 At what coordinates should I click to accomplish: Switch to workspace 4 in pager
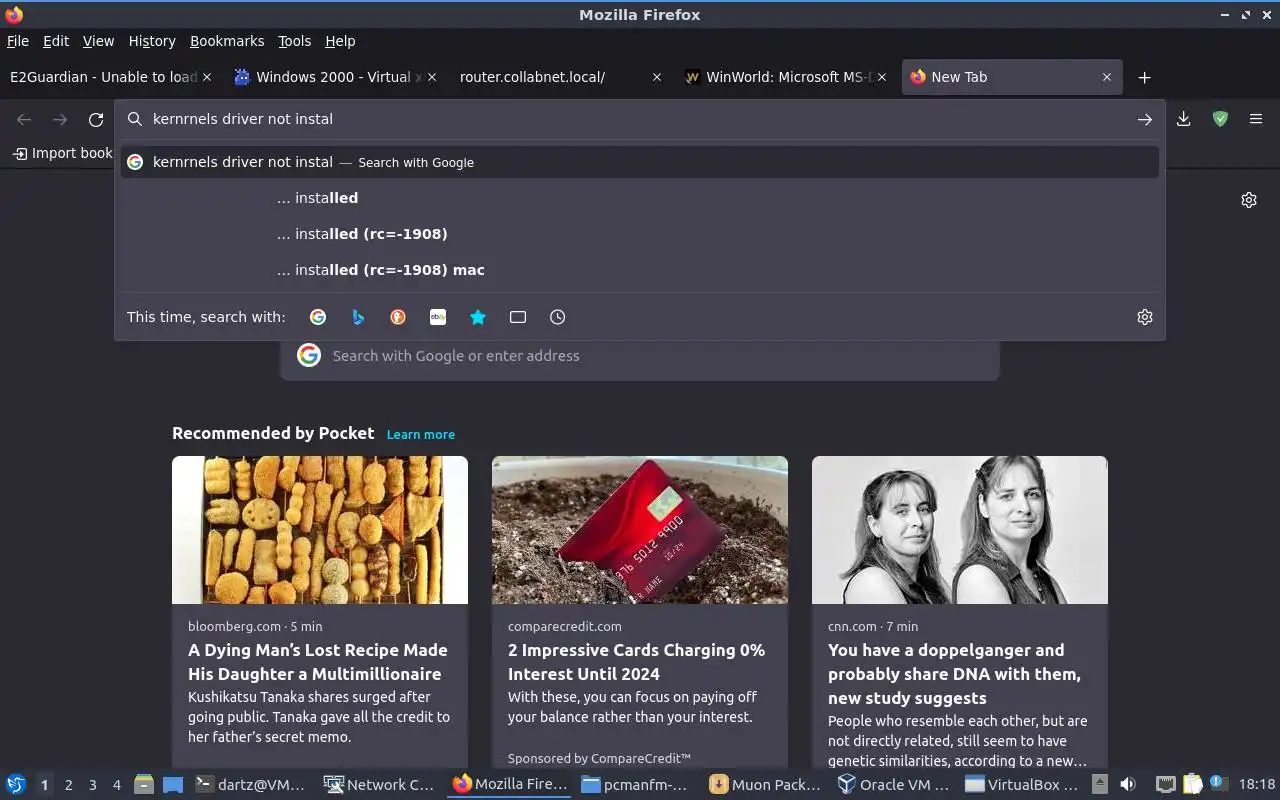click(117, 785)
